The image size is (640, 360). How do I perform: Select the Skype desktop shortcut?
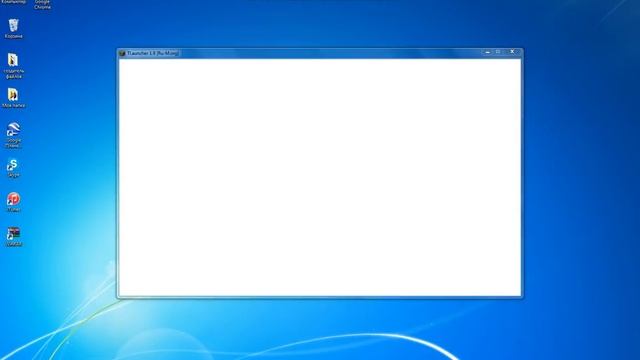[13, 168]
